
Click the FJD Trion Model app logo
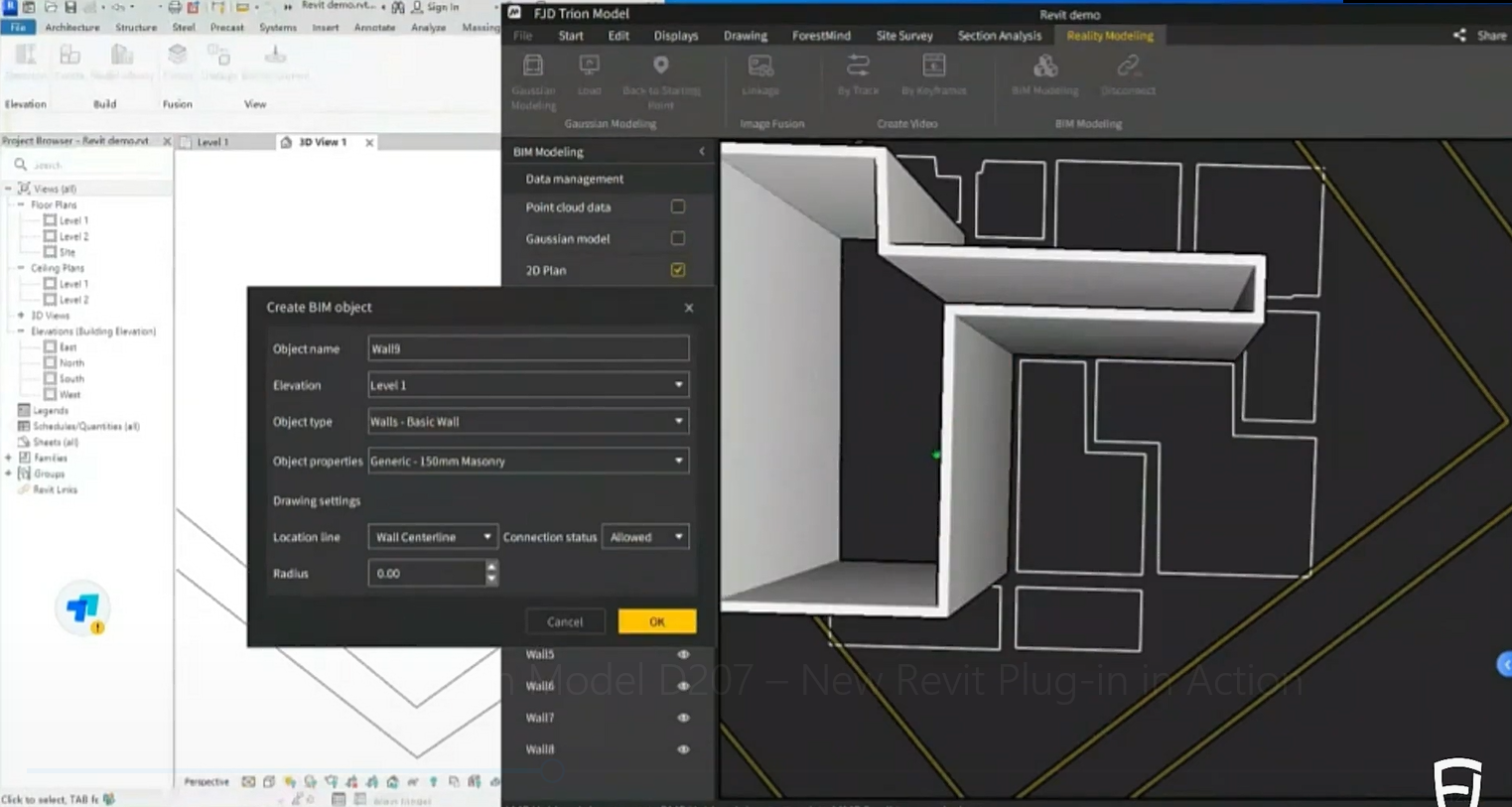[514, 13]
